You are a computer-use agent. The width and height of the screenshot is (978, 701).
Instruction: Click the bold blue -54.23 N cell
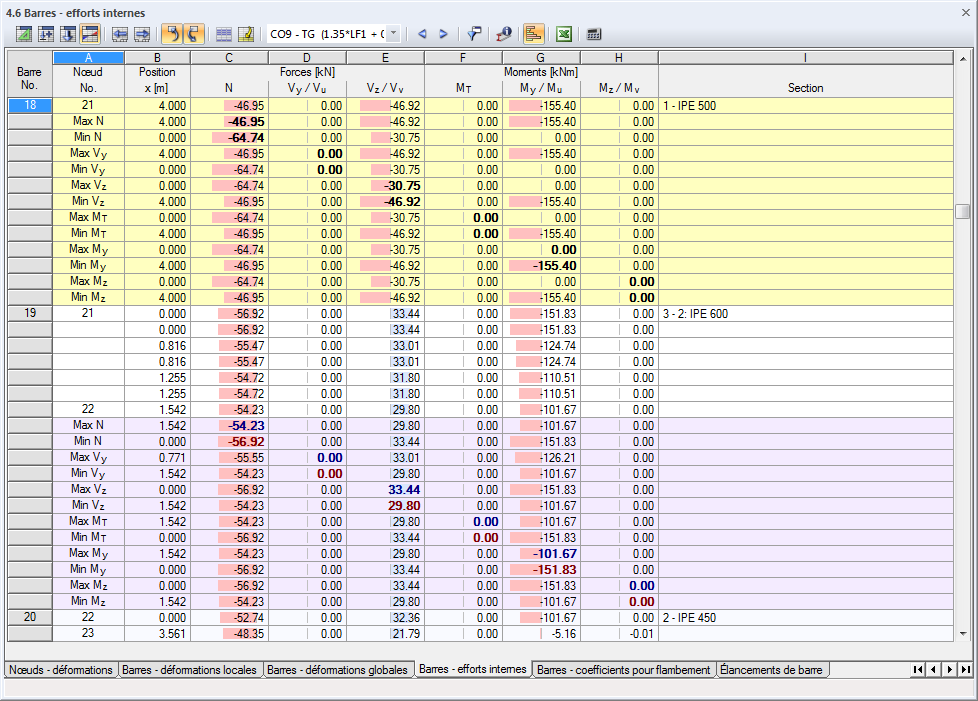point(230,425)
